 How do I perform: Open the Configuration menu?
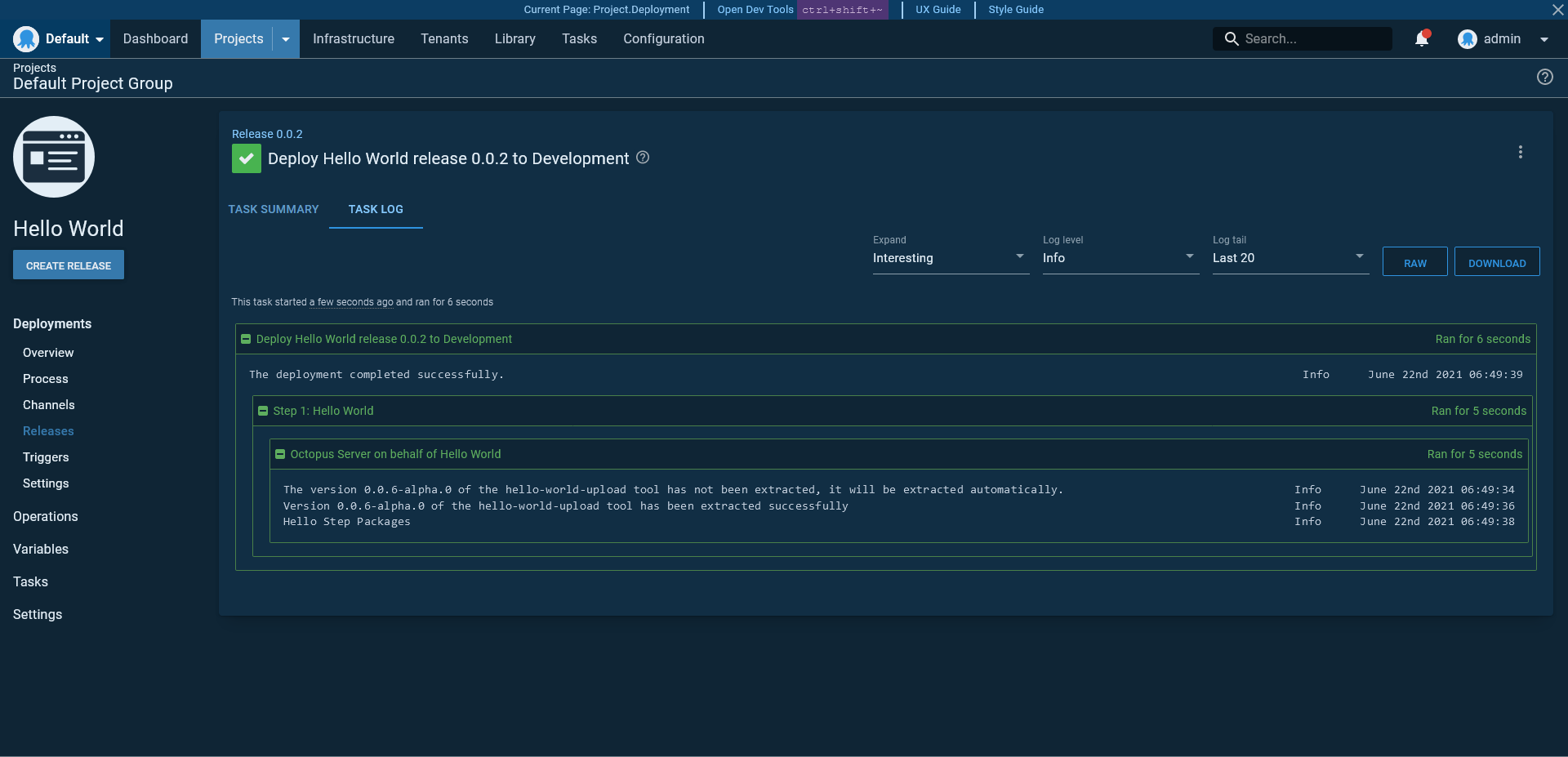coord(664,38)
